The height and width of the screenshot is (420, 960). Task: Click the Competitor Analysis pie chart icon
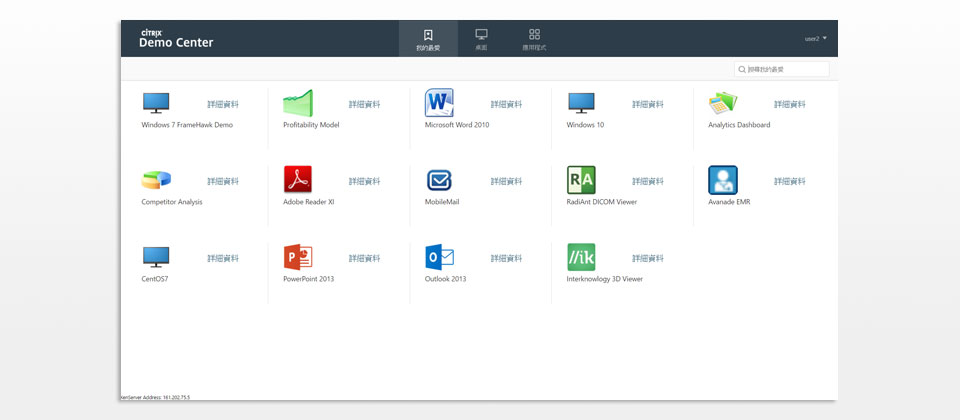(156, 179)
